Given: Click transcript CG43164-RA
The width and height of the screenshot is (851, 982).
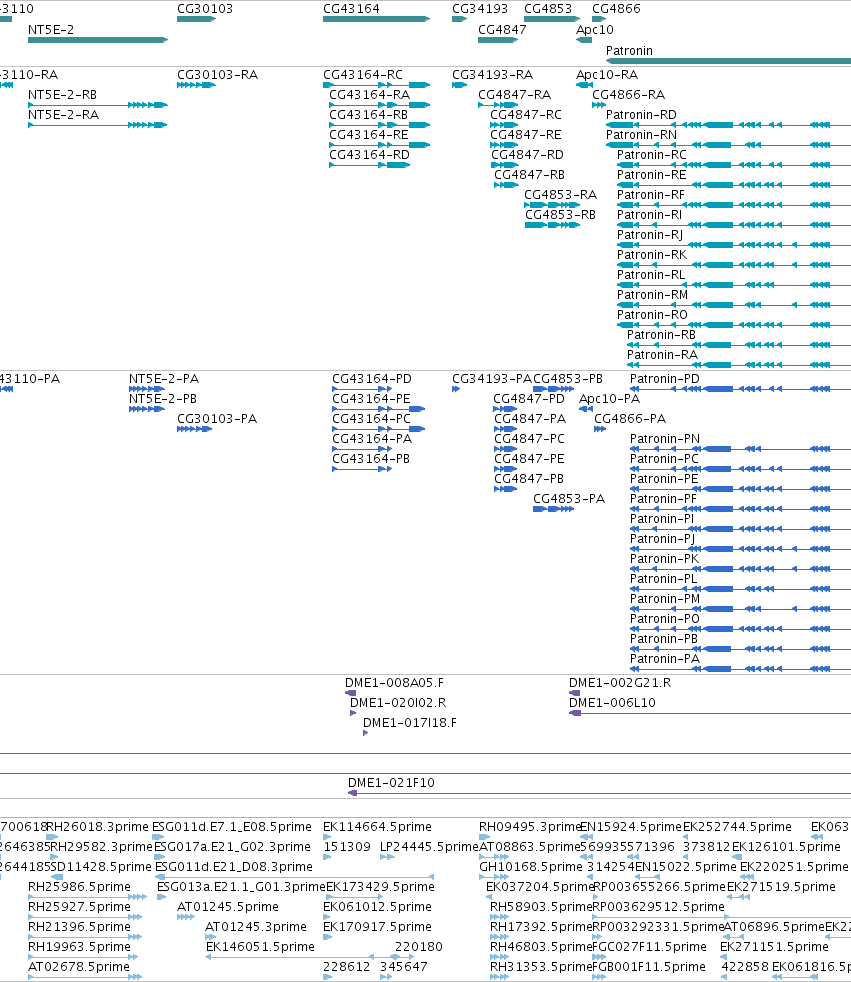Looking at the screenshot, I should 369,95.
